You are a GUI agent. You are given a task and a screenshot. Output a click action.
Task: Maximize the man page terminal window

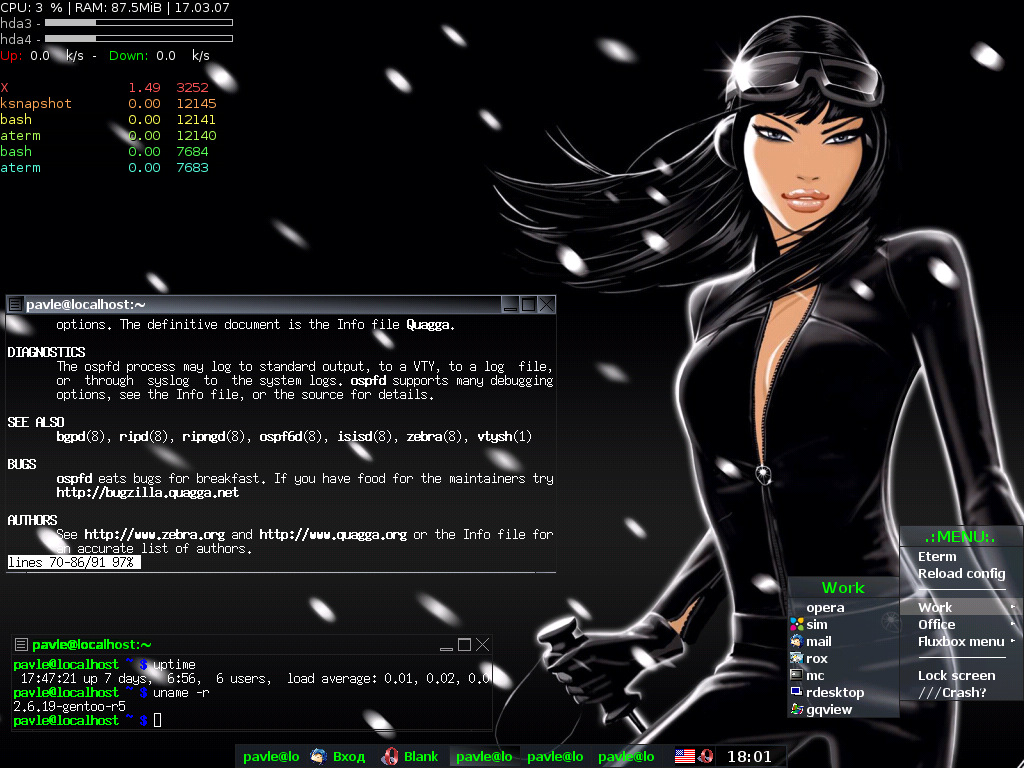click(529, 305)
